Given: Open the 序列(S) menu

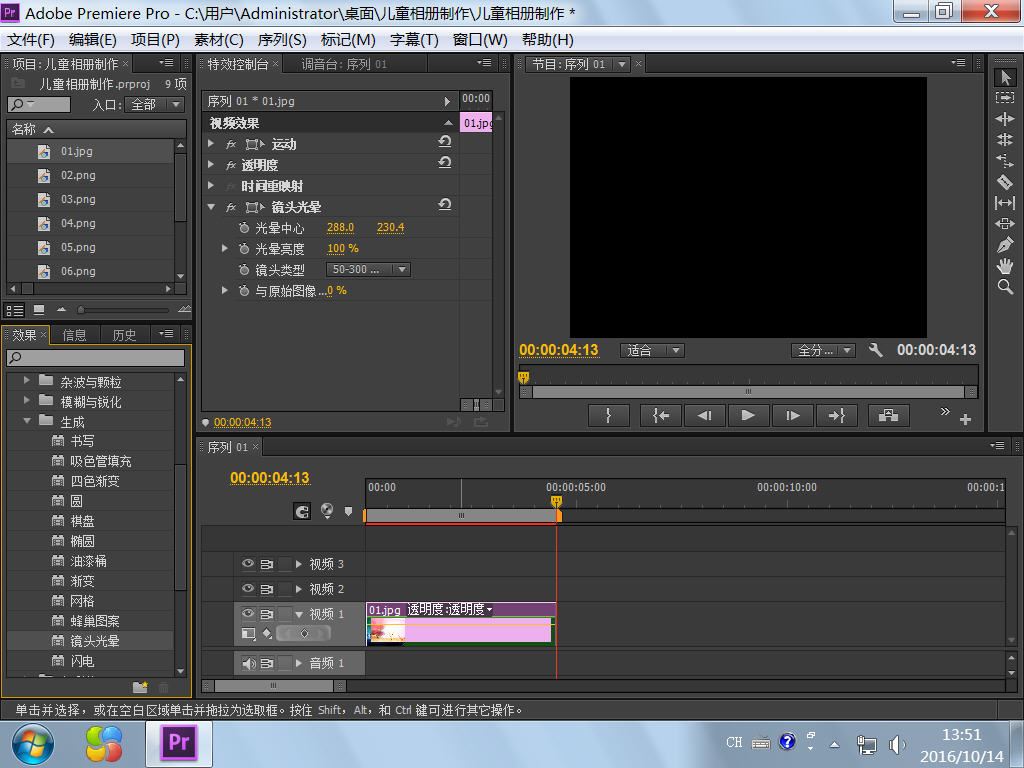Looking at the screenshot, I should (x=282, y=39).
